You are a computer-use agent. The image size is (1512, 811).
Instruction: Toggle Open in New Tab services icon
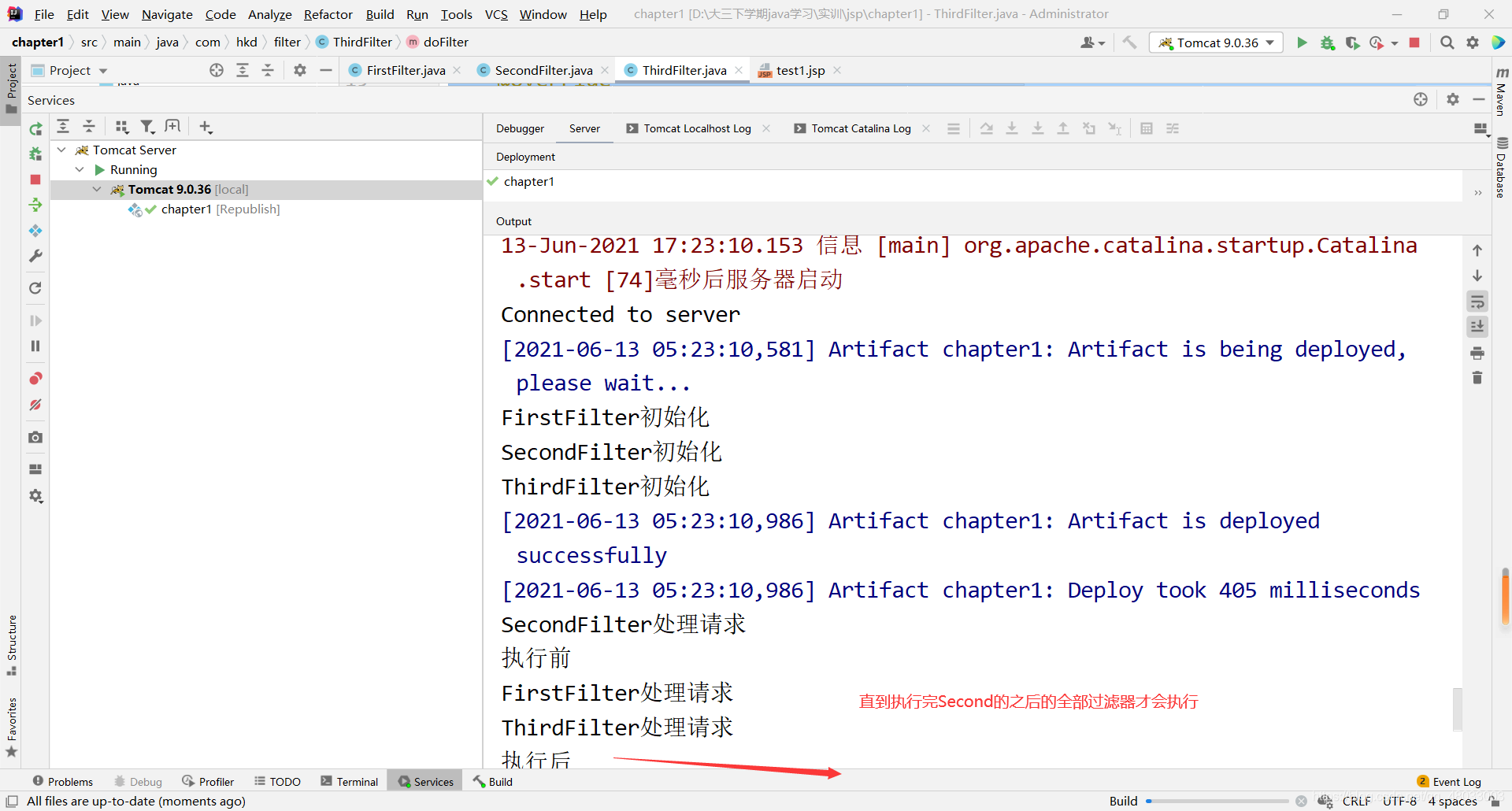[x=172, y=126]
